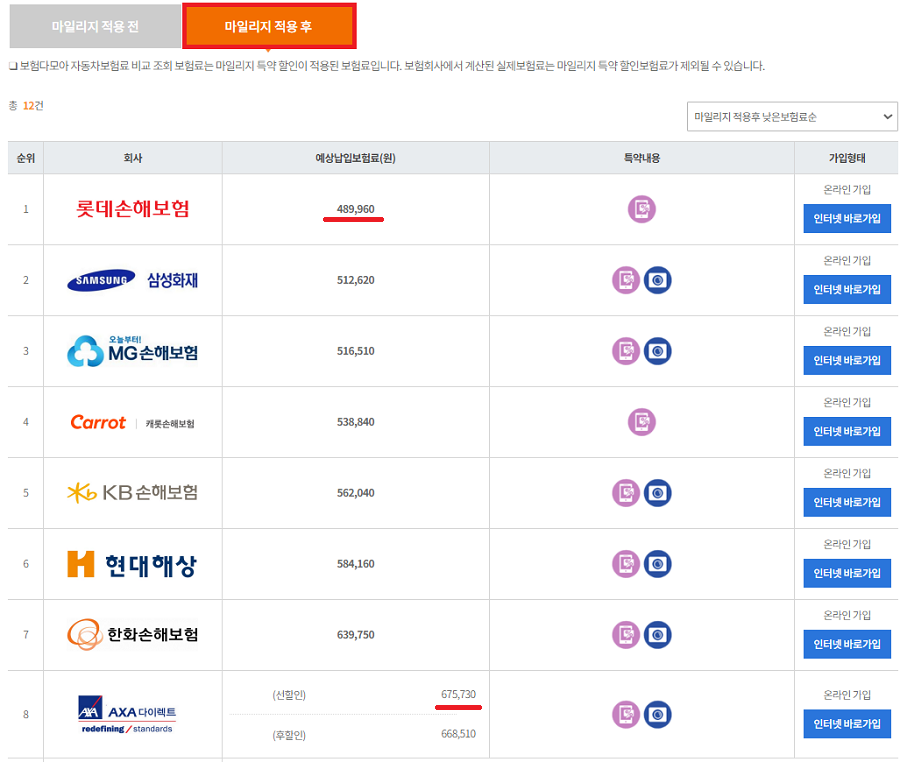Click the 회사 column header
This screenshot has width=900, height=762.
click(x=133, y=158)
